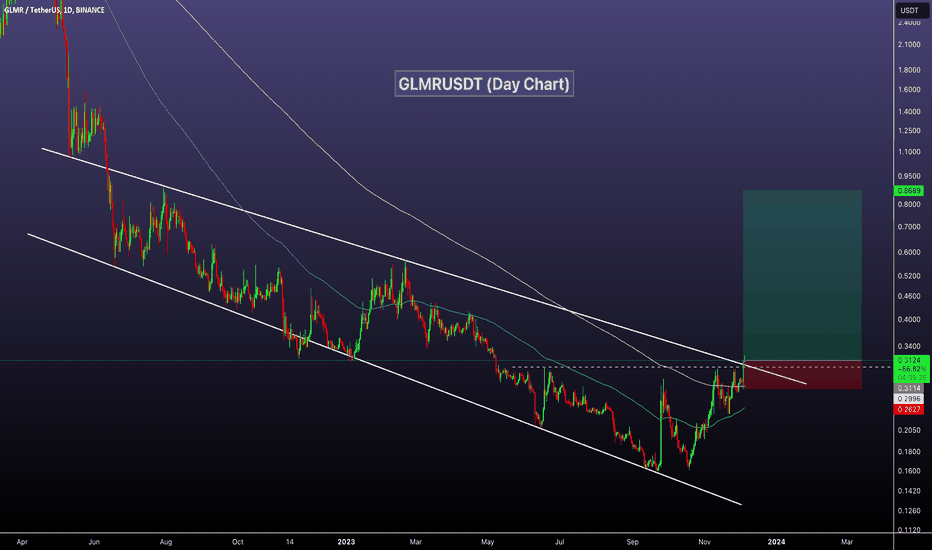Click the Aug label on time axis
The height and width of the screenshot is (550, 932).
pyautogui.click(x=166, y=542)
